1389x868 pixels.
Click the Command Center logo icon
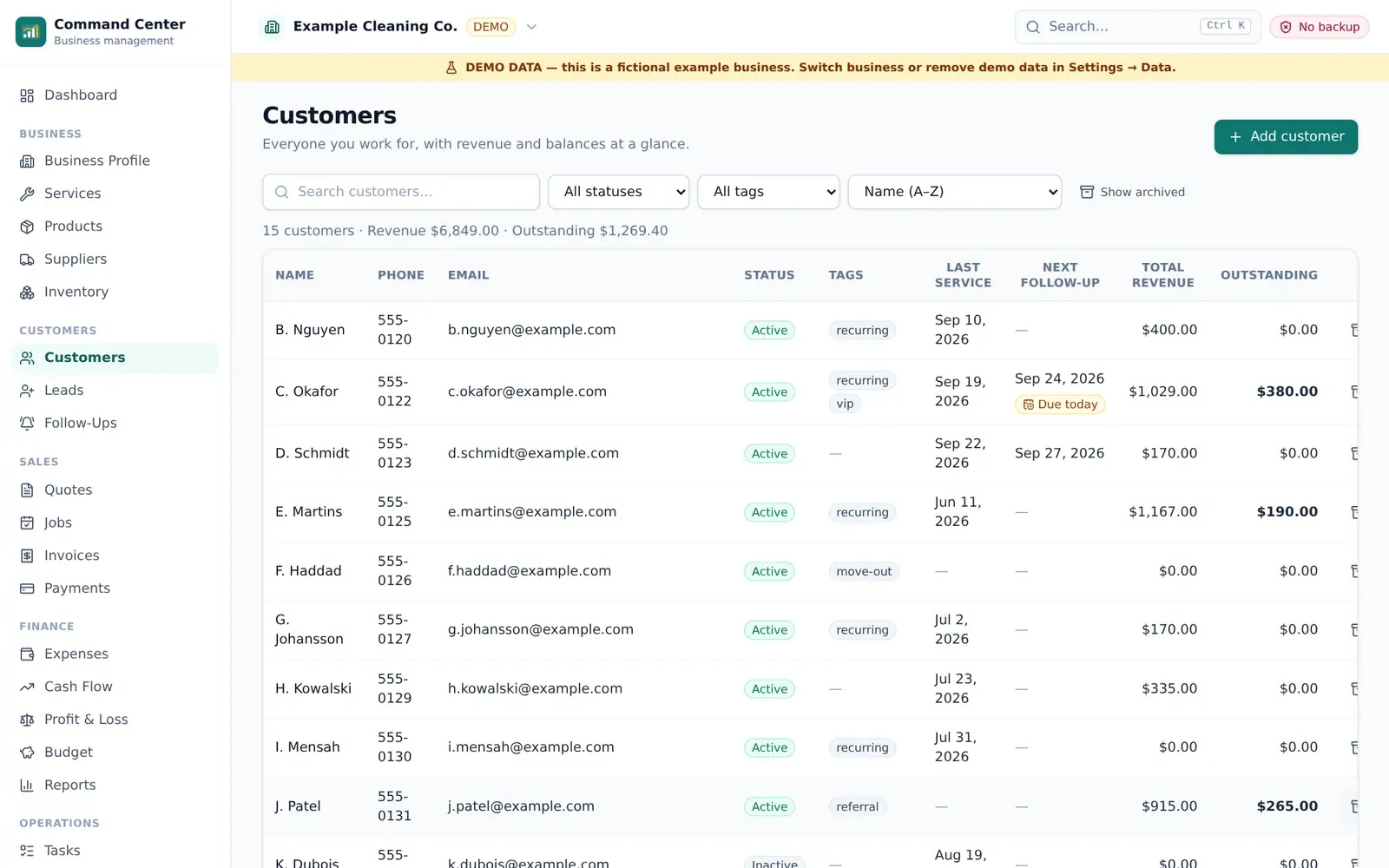tap(30, 31)
